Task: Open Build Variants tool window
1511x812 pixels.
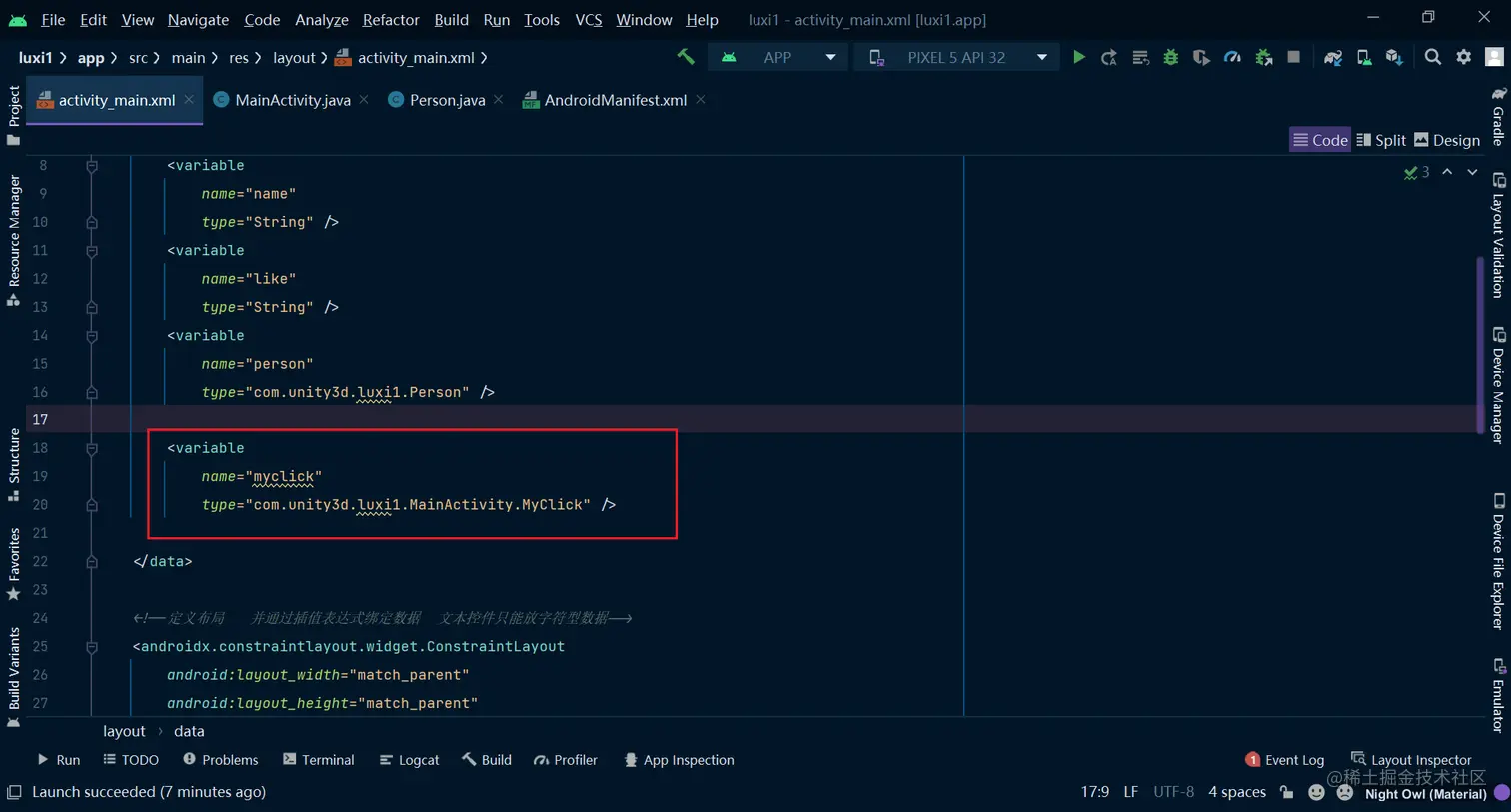Action: pos(14,677)
